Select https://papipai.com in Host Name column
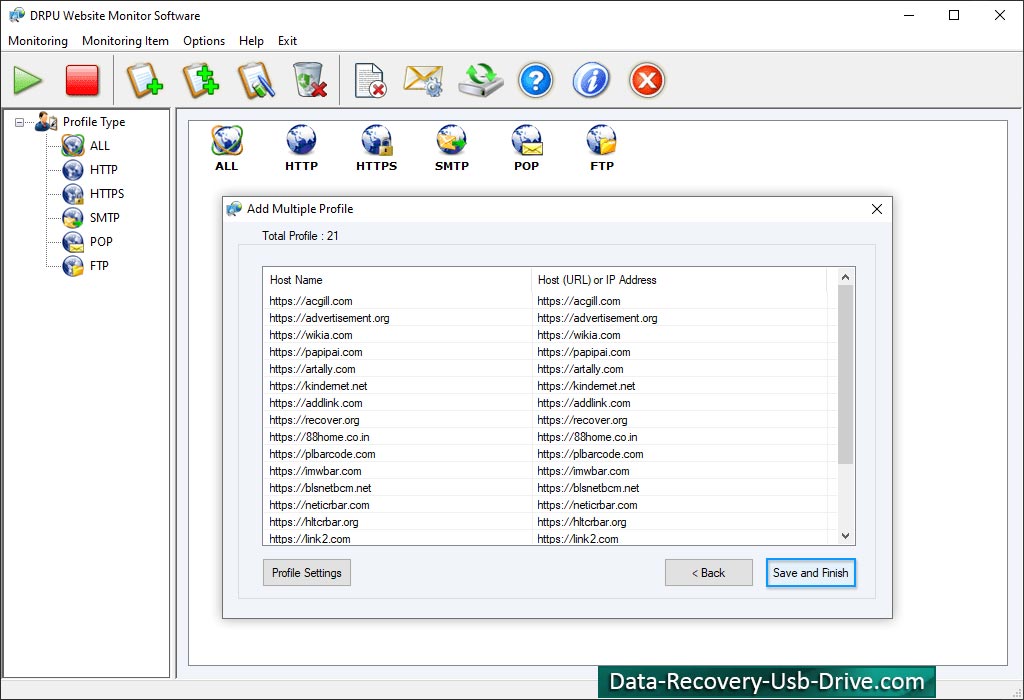This screenshot has height=700, width=1024. (315, 352)
